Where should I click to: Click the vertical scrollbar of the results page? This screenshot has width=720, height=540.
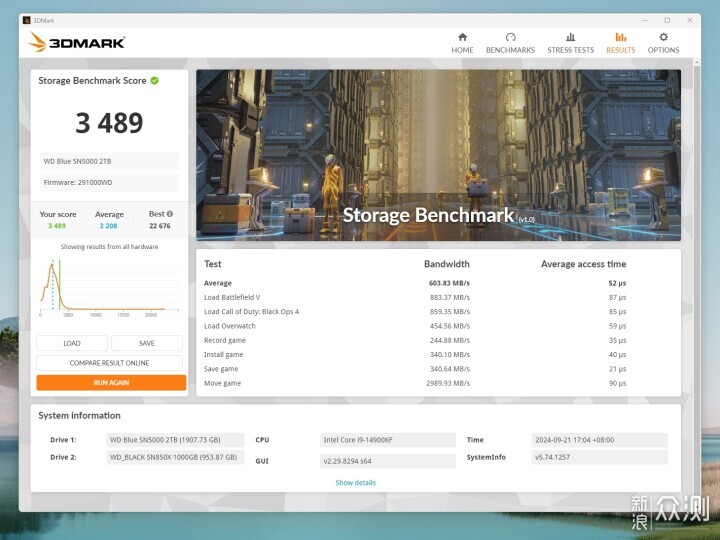[697, 285]
